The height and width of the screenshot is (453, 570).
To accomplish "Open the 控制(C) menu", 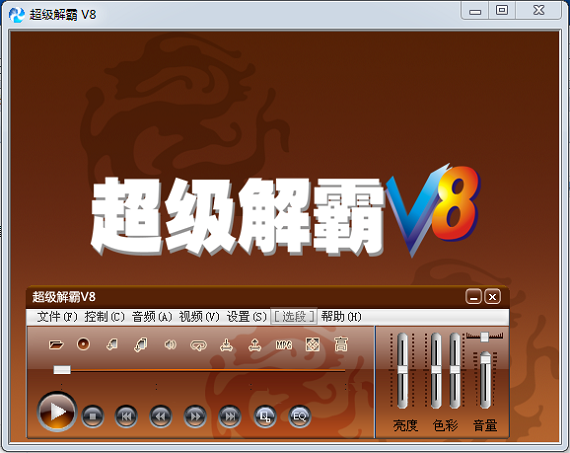I will coord(104,317).
